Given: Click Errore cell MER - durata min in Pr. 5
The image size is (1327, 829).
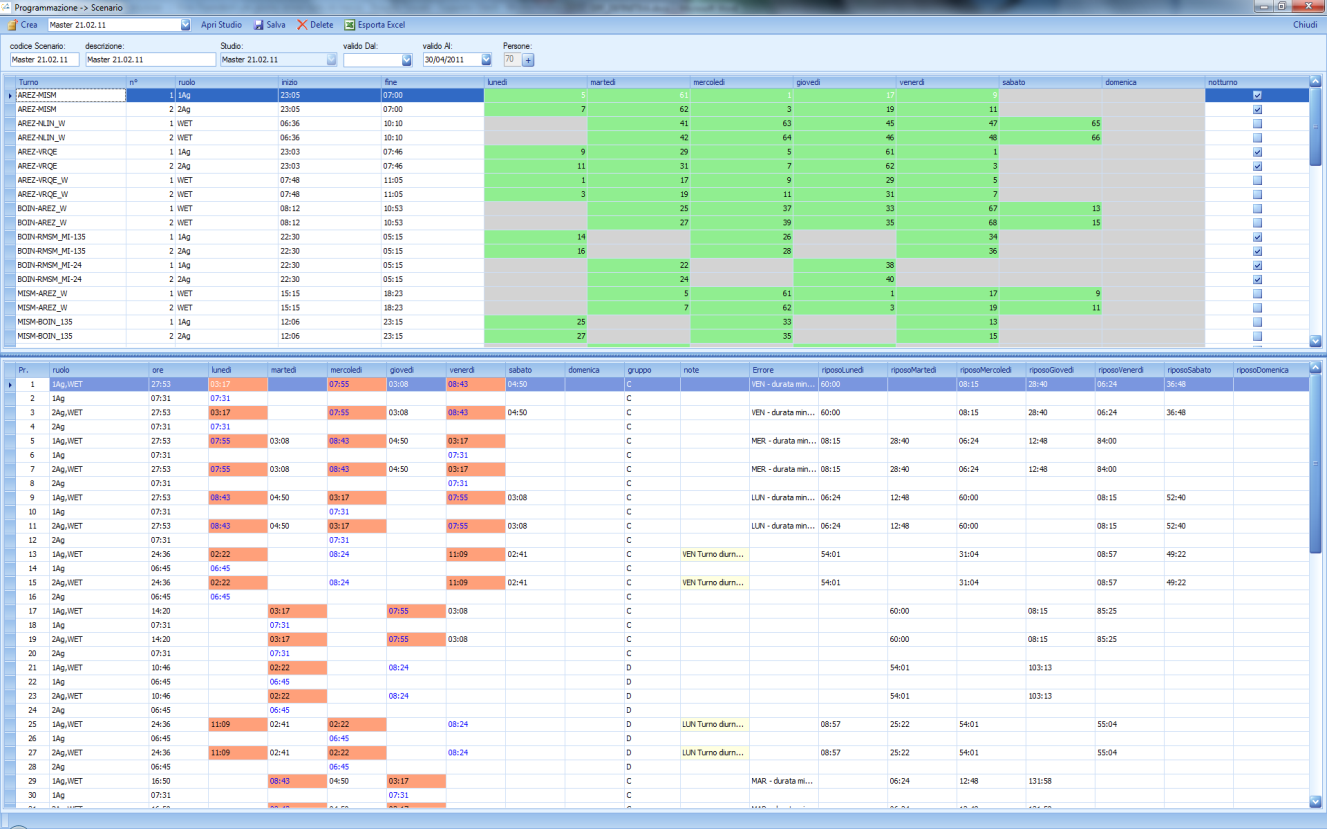Looking at the screenshot, I should point(783,441).
